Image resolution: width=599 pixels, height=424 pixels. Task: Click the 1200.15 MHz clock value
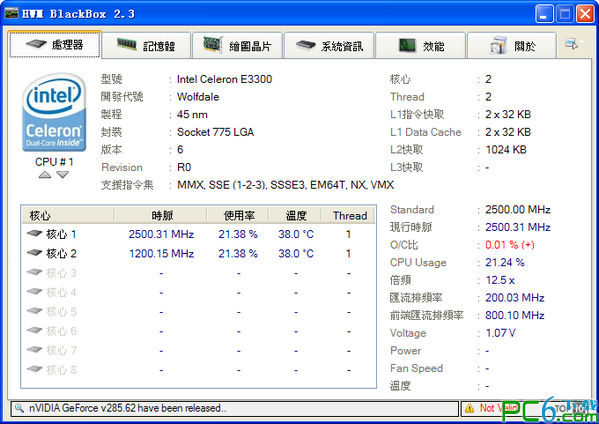pyautogui.click(x=161, y=253)
